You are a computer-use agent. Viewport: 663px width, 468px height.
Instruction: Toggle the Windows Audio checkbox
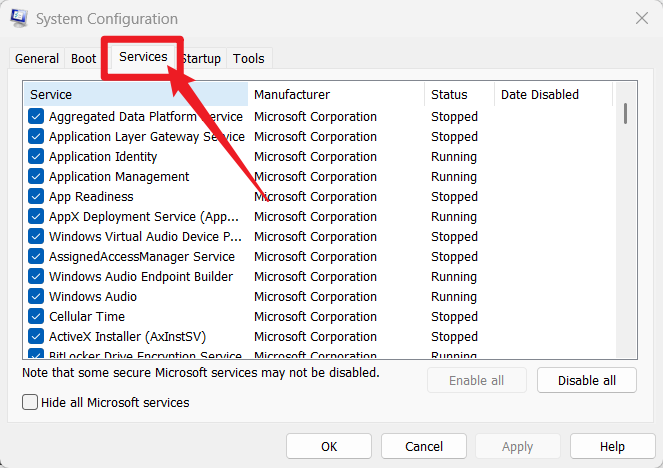36,296
